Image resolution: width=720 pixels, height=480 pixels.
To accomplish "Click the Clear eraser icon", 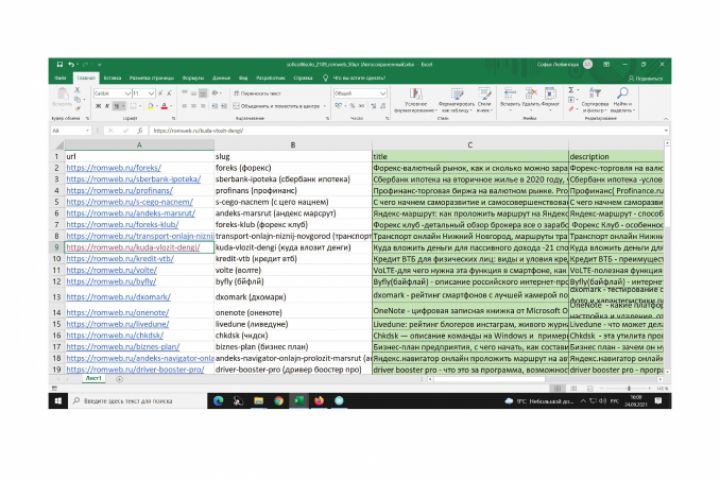I will [x=571, y=109].
